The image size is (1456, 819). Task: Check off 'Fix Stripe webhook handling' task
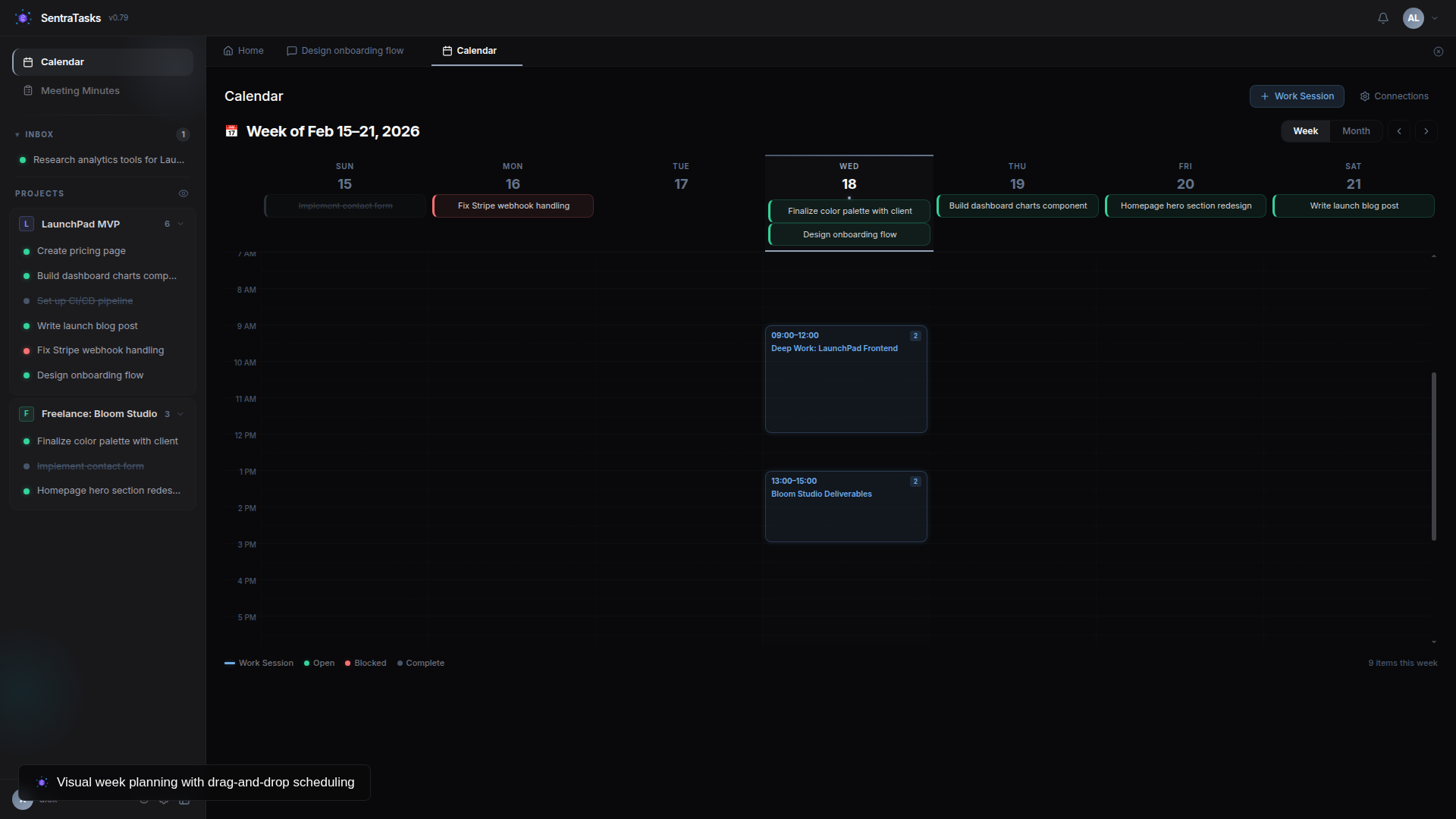coord(27,350)
